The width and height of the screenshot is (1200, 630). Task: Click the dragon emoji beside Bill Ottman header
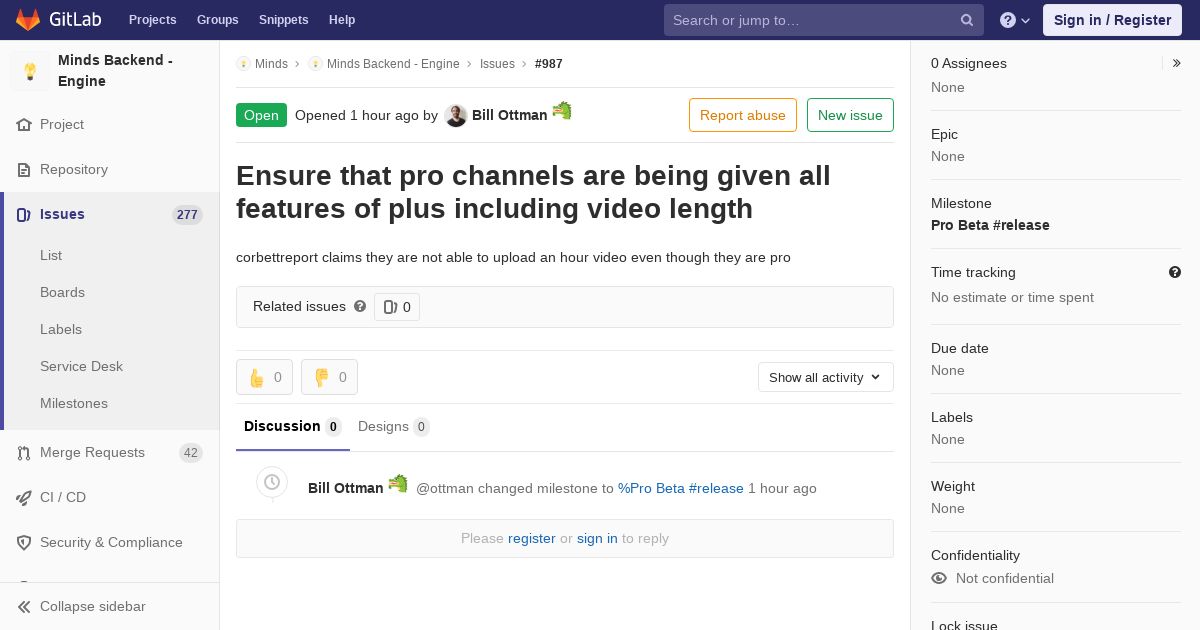562,110
